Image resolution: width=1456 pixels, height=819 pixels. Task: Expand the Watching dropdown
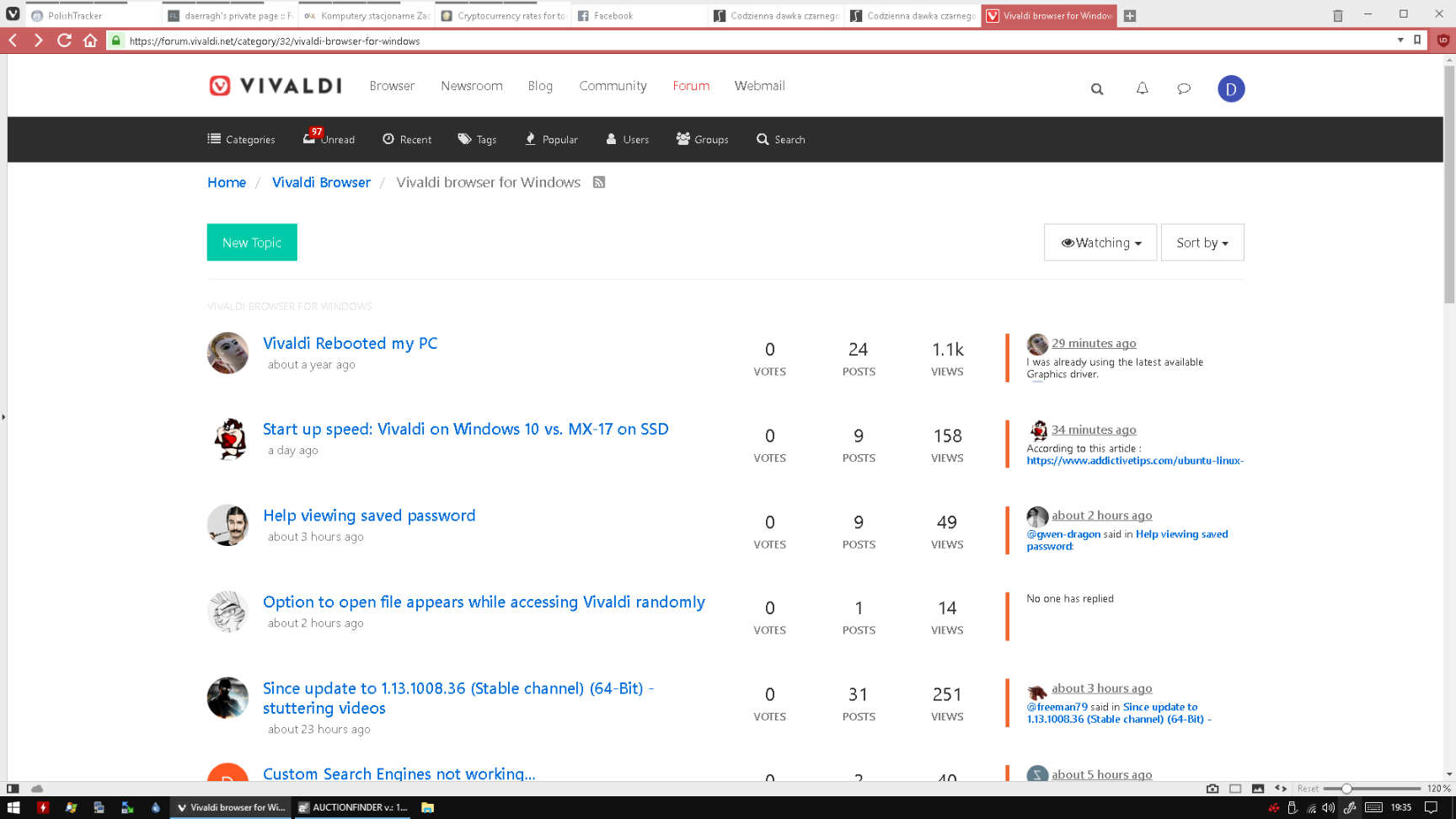point(1100,243)
